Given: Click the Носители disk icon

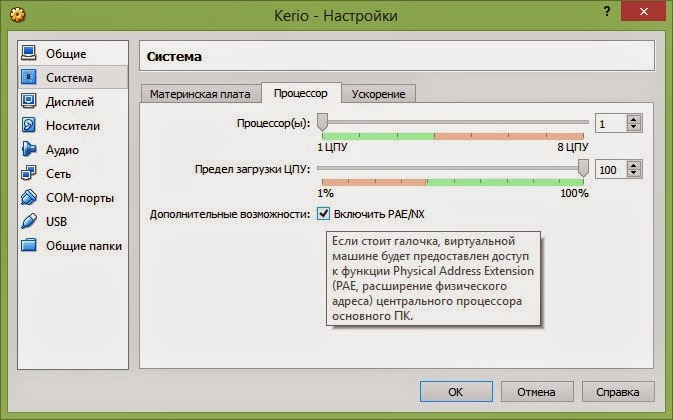Looking at the screenshot, I should pyautogui.click(x=29, y=125).
